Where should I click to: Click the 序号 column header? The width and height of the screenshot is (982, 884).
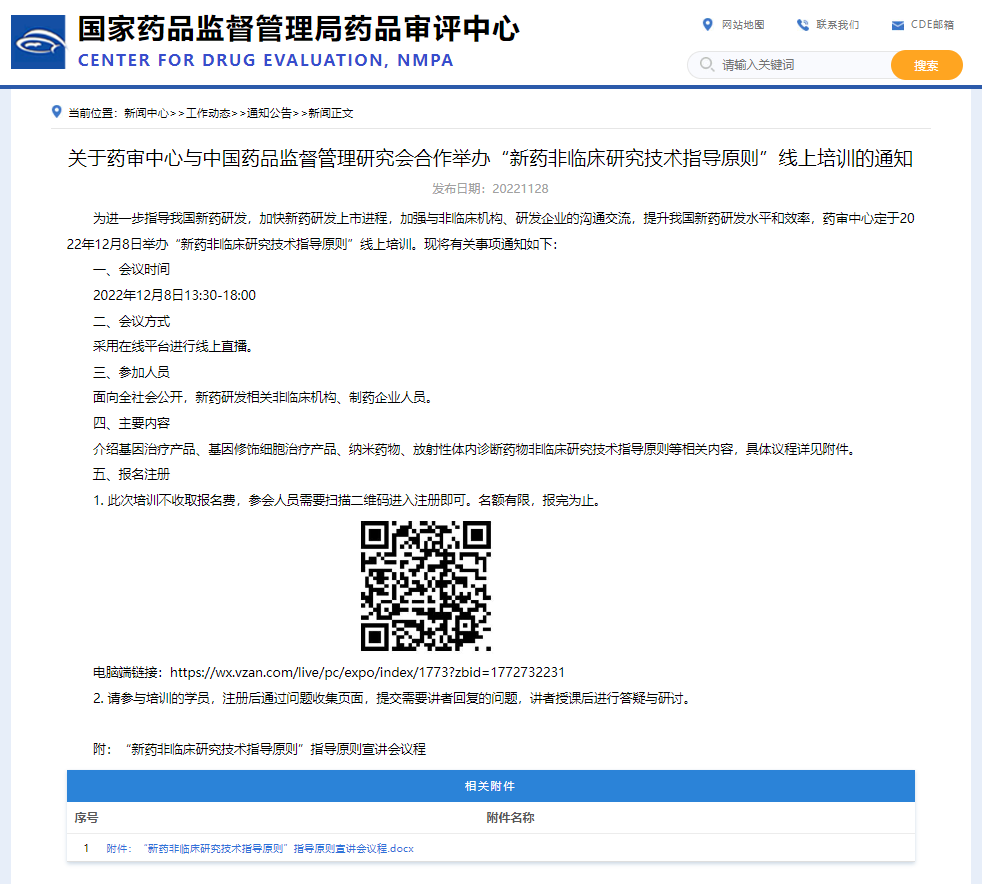pyautogui.click(x=86, y=818)
